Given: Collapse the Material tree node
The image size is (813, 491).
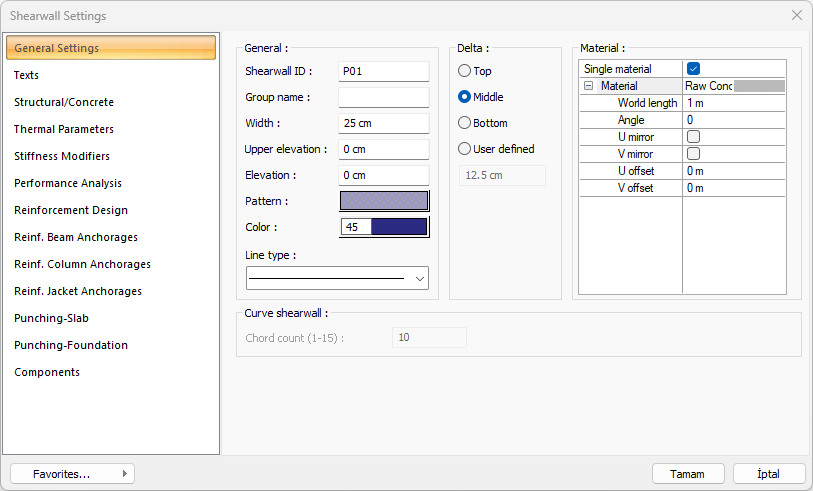Looking at the screenshot, I should (x=589, y=86).
